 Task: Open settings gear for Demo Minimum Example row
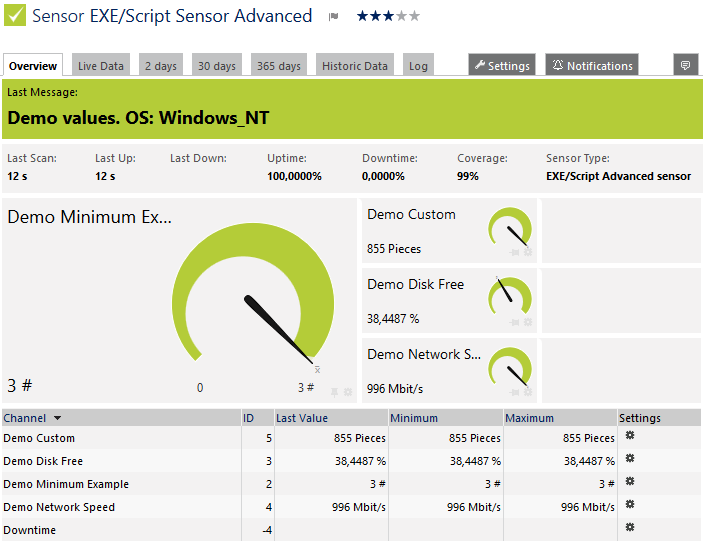click(x=630, y=481)
